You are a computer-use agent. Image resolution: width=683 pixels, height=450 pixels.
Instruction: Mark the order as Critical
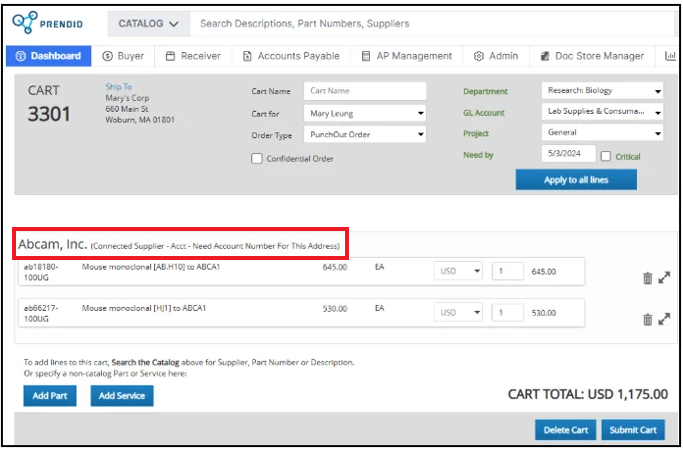click(x=606, y=156)
